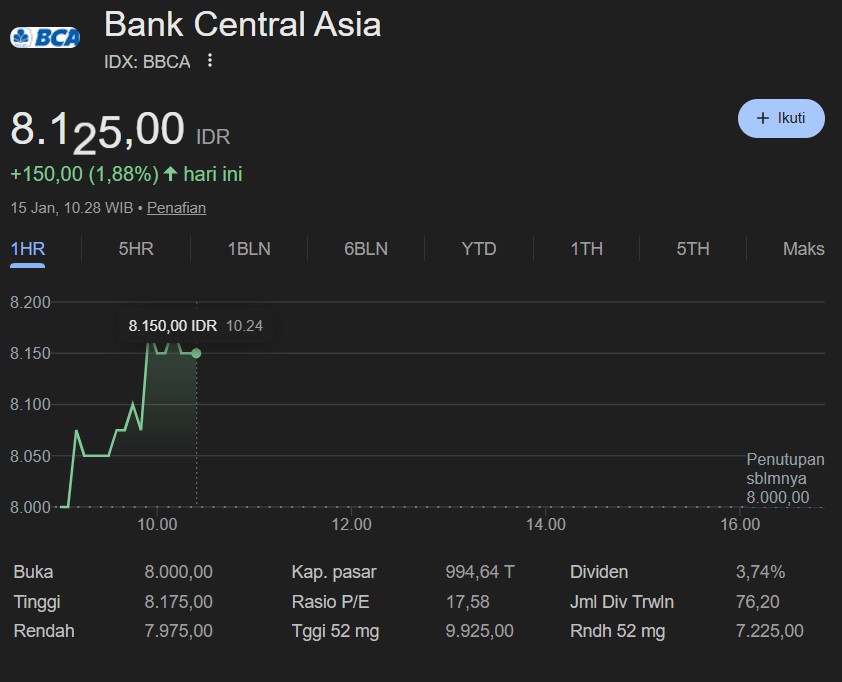Screen dimensions: 842x682
Task: Click the 8.150,00 IDR chart tooltip
Action: point(196,325)
